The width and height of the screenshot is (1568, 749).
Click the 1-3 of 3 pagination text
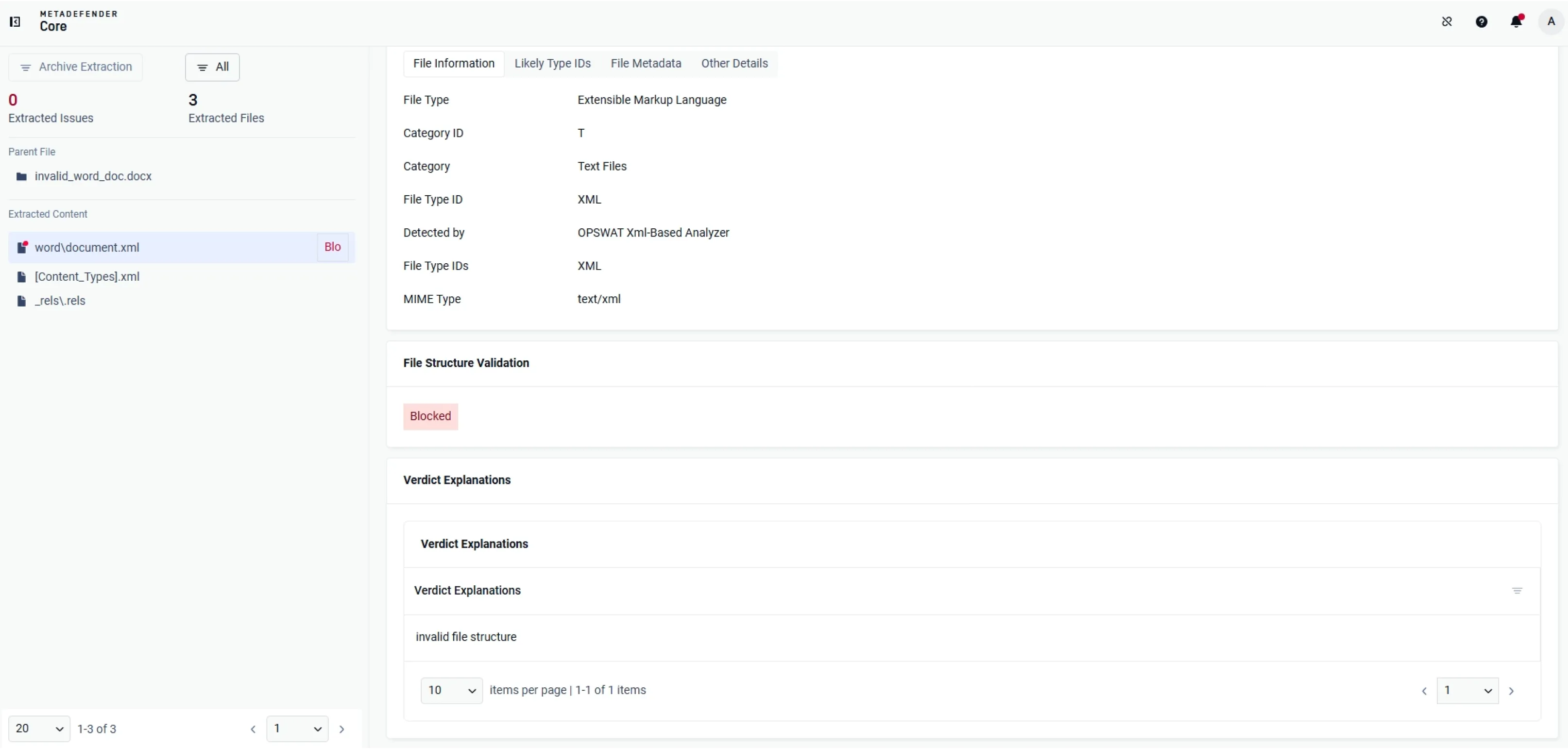(97, 730)
